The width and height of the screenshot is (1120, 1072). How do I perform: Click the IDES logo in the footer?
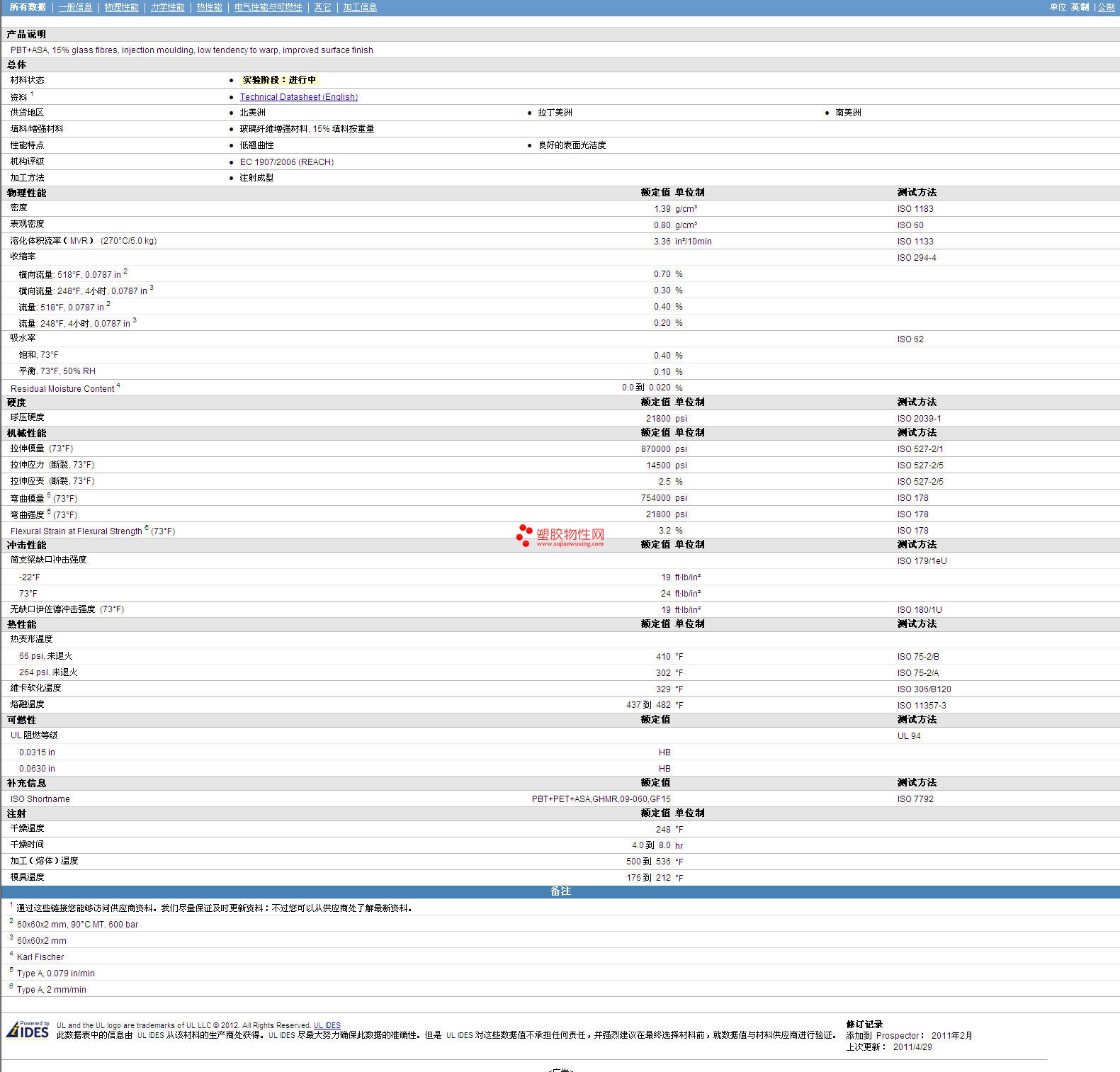(28, 1029)
